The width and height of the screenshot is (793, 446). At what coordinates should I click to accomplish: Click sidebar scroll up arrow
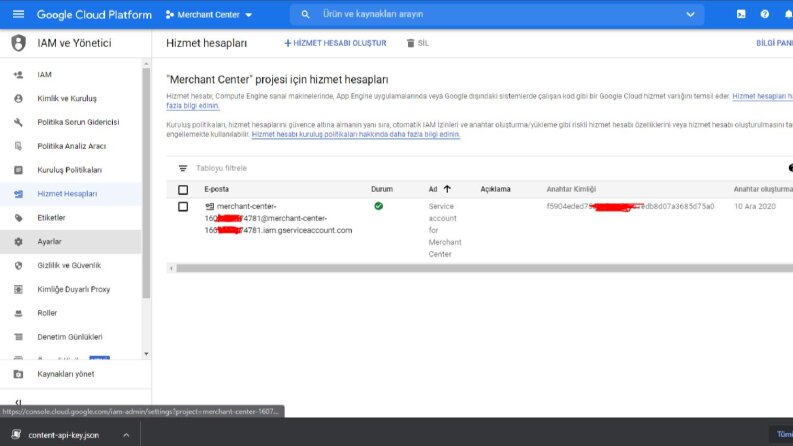tap(146, 64)
